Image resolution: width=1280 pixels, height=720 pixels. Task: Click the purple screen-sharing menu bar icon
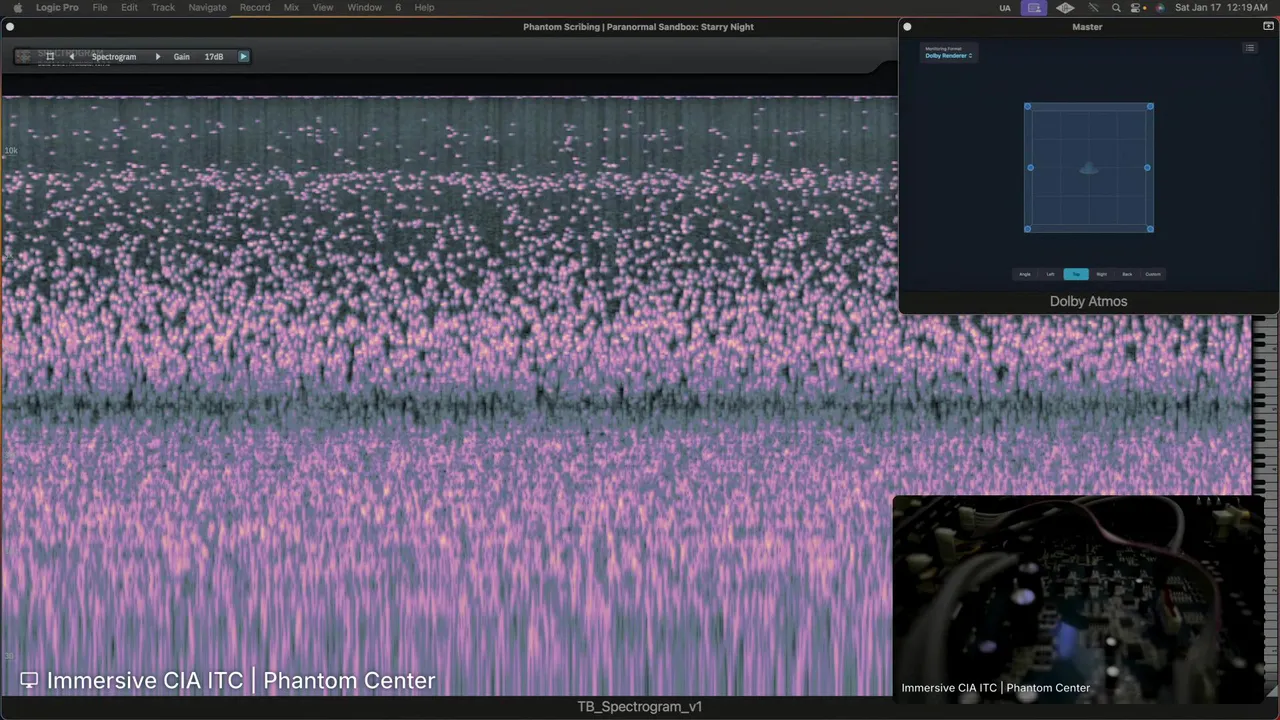point(1034,8)
